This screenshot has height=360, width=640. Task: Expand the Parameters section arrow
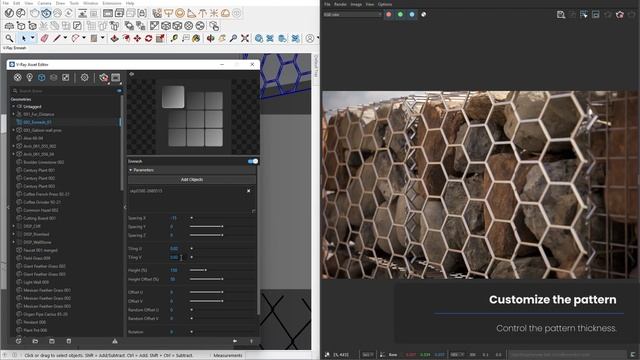coord(131,170)
